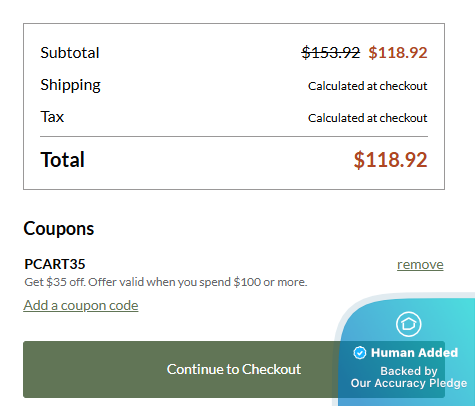
Task: Click the blue verified checkmark icon
Action: pos(360,353)
